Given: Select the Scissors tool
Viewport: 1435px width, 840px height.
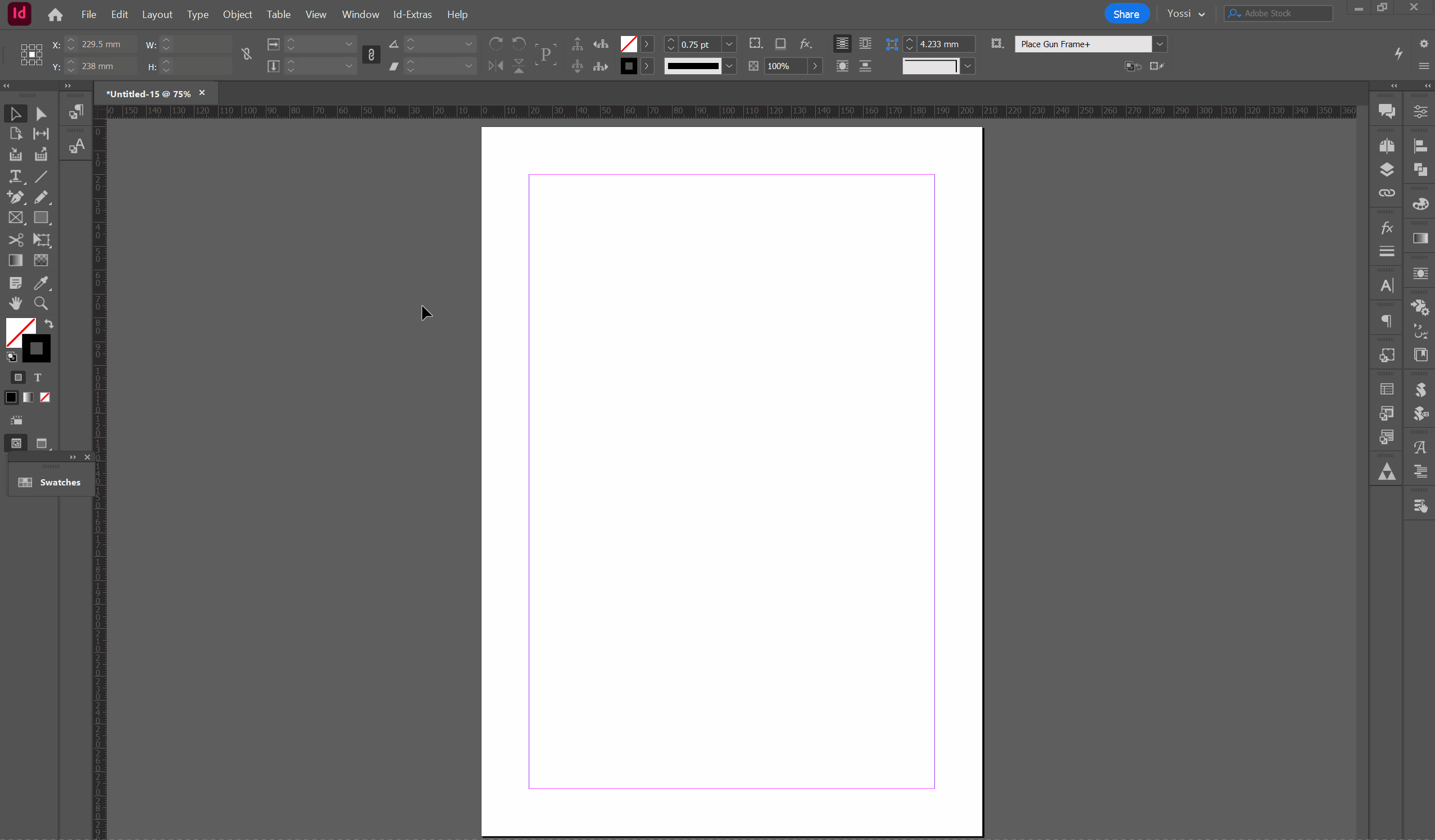Looking at the screenshot, I should pyautogui.click(x=15, y=240).
